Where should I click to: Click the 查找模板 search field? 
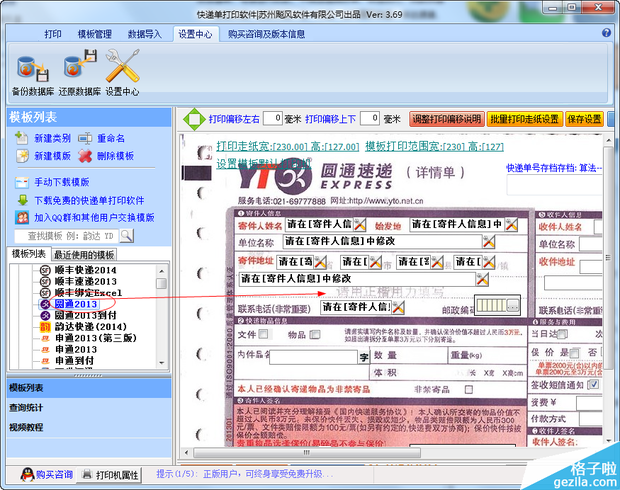pyautogui.click(x=67, y=236)
